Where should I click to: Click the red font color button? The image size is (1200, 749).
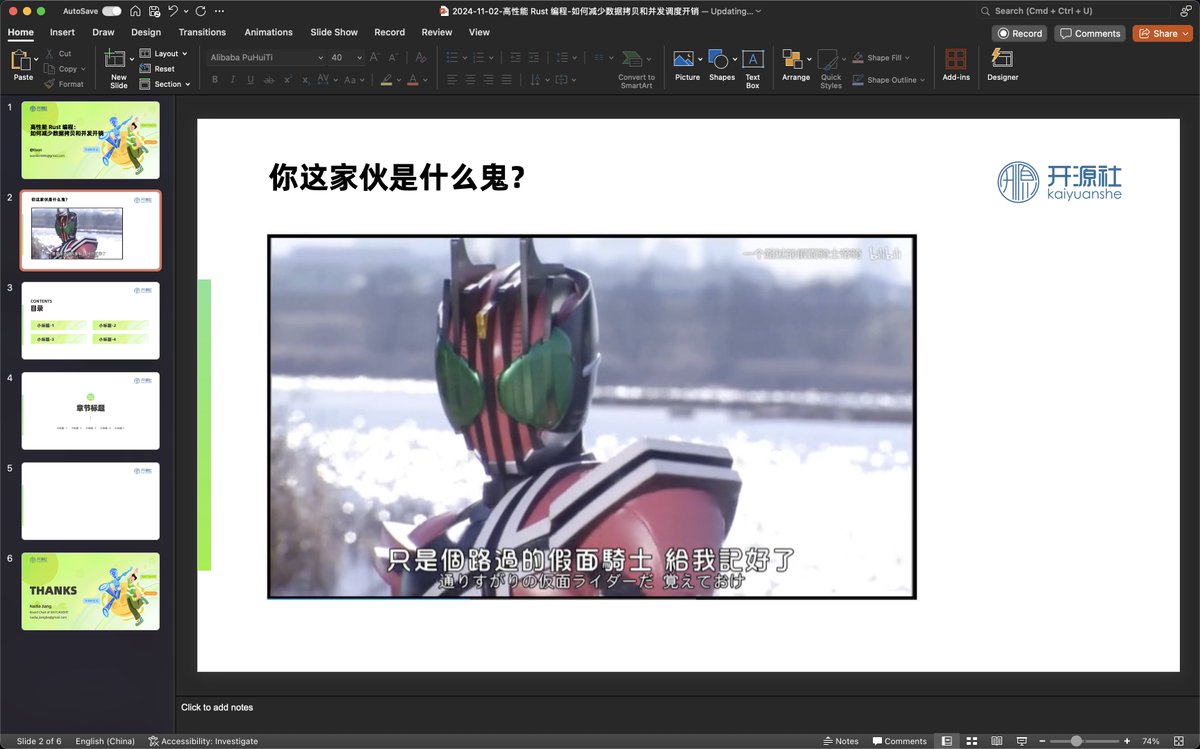tap(412, 80)
